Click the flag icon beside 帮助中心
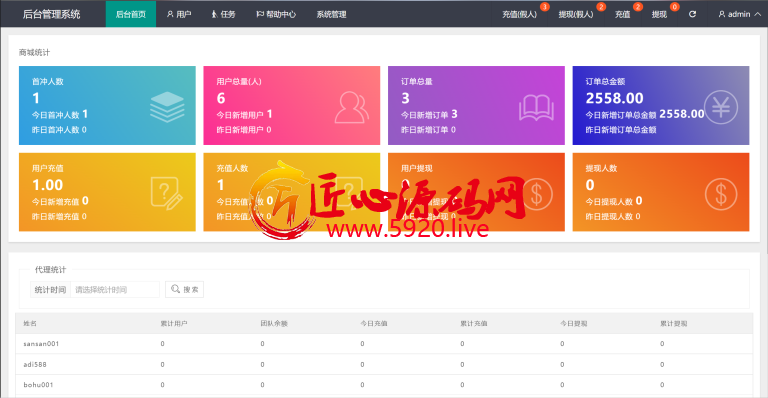 260,14
